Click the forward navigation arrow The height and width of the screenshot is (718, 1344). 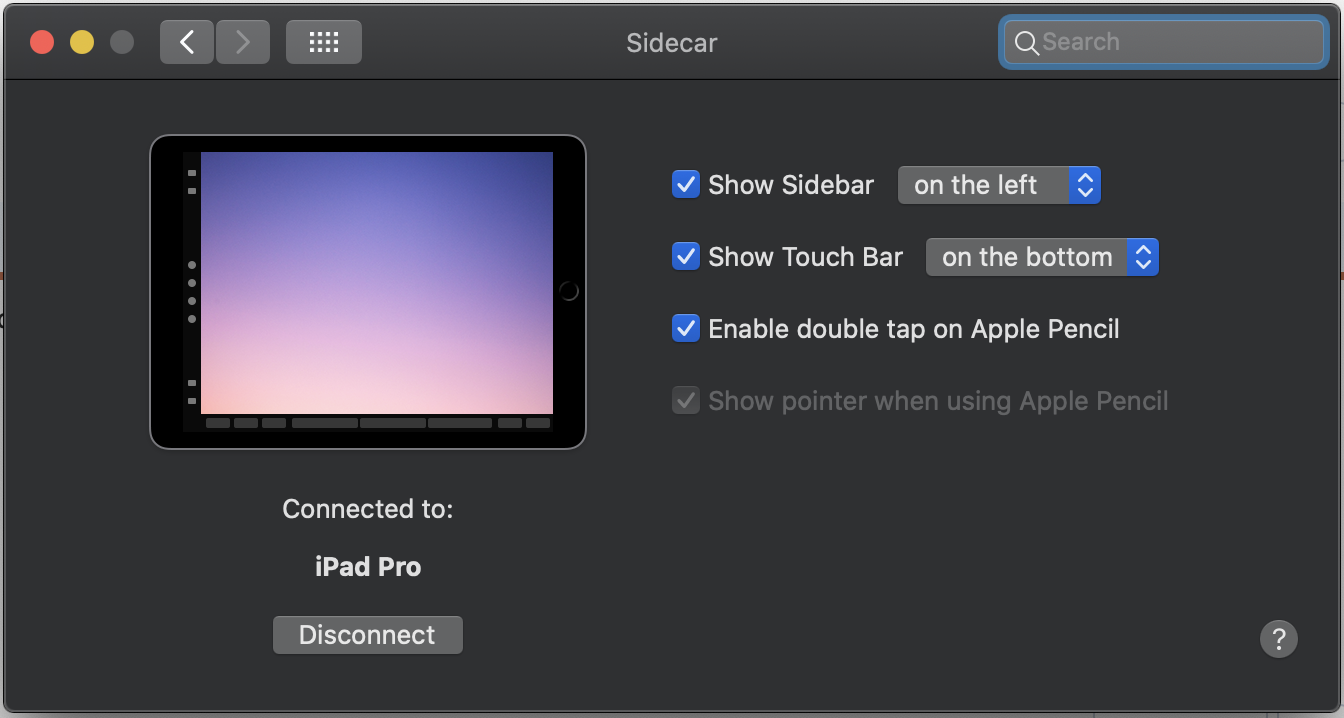(x=242, y=42)
